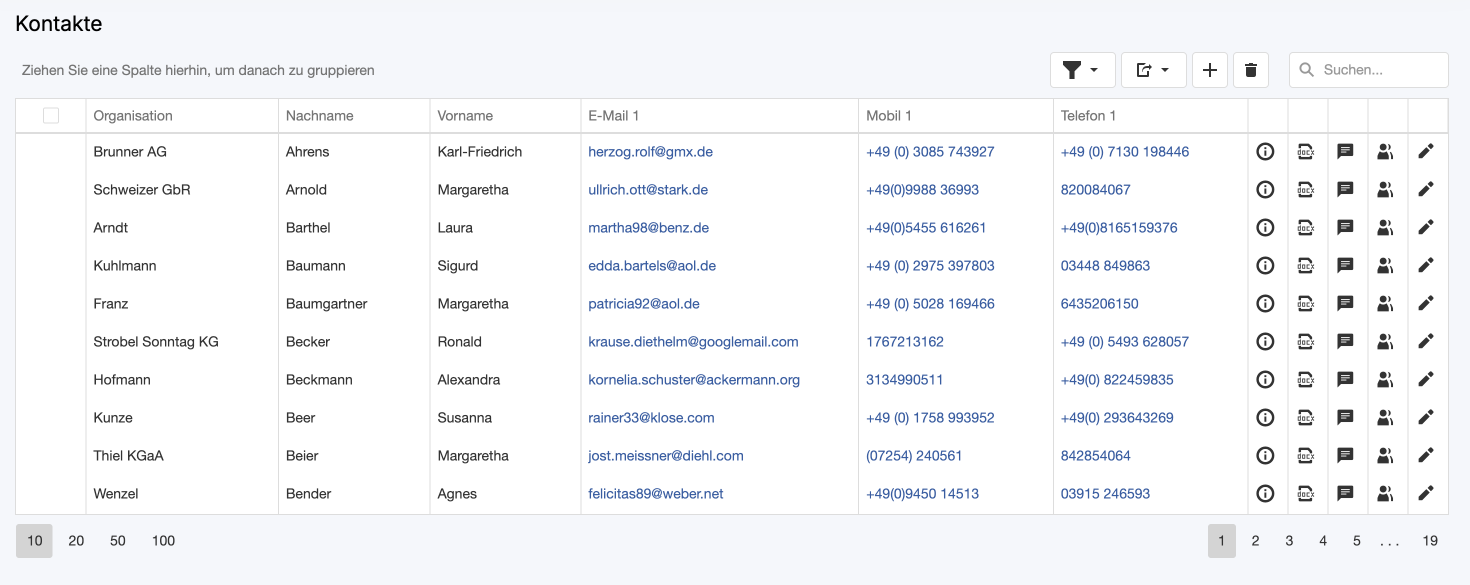
Task: Sort by the Nachname column header
Action: [320, 116]
